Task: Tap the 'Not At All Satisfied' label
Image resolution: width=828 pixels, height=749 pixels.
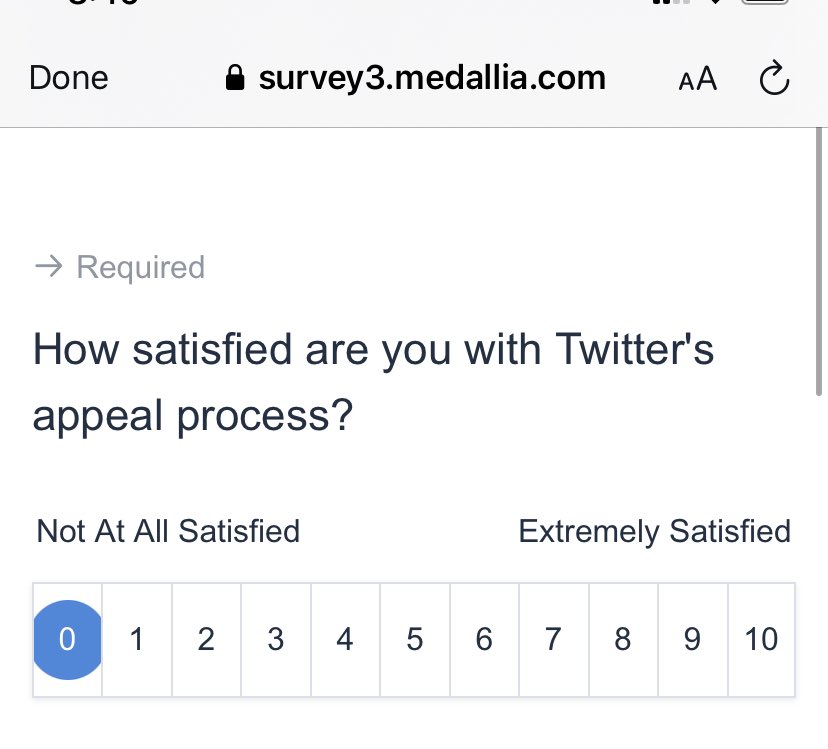Action: [168, 531]
